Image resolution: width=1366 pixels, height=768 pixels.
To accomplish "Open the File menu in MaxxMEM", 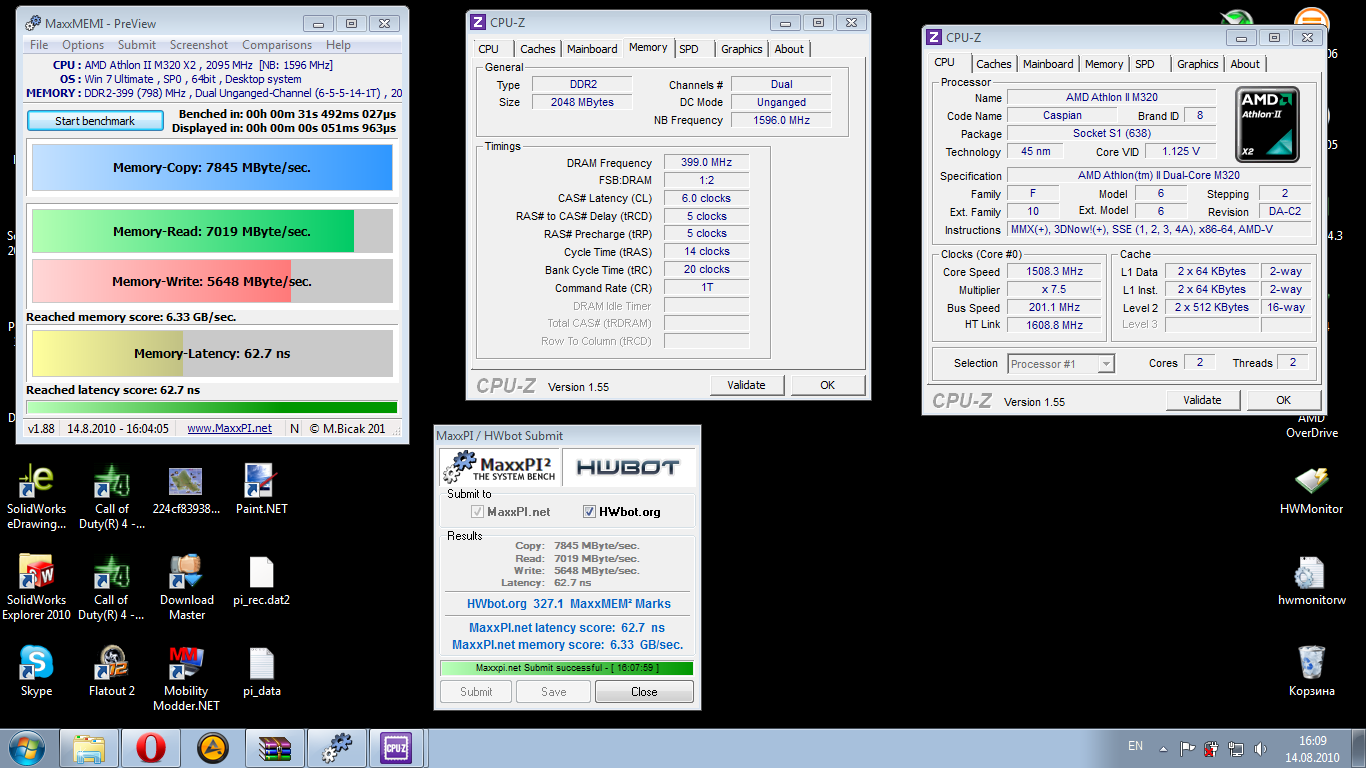I will (x=39, y=45).
